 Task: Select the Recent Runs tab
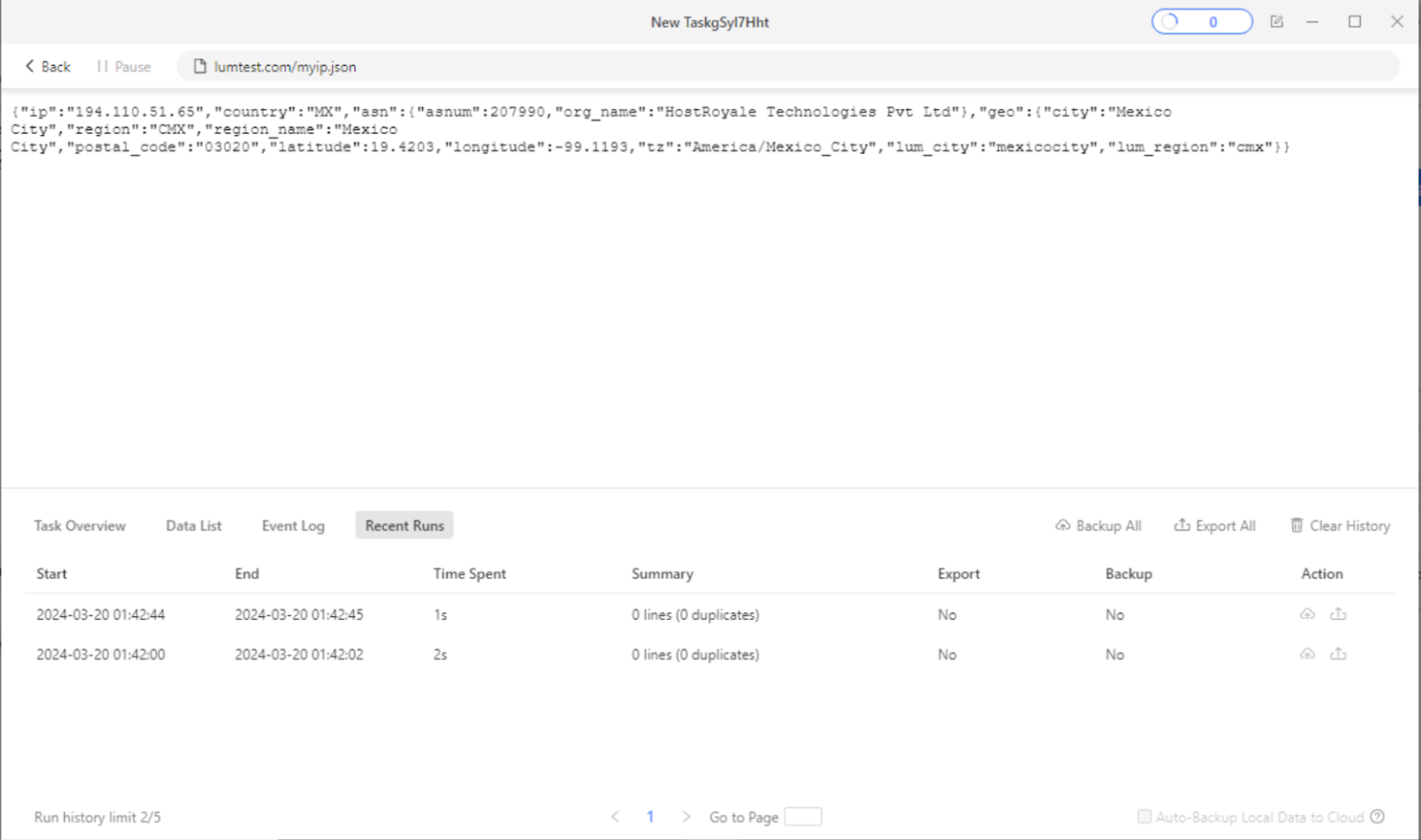point(404,525)
